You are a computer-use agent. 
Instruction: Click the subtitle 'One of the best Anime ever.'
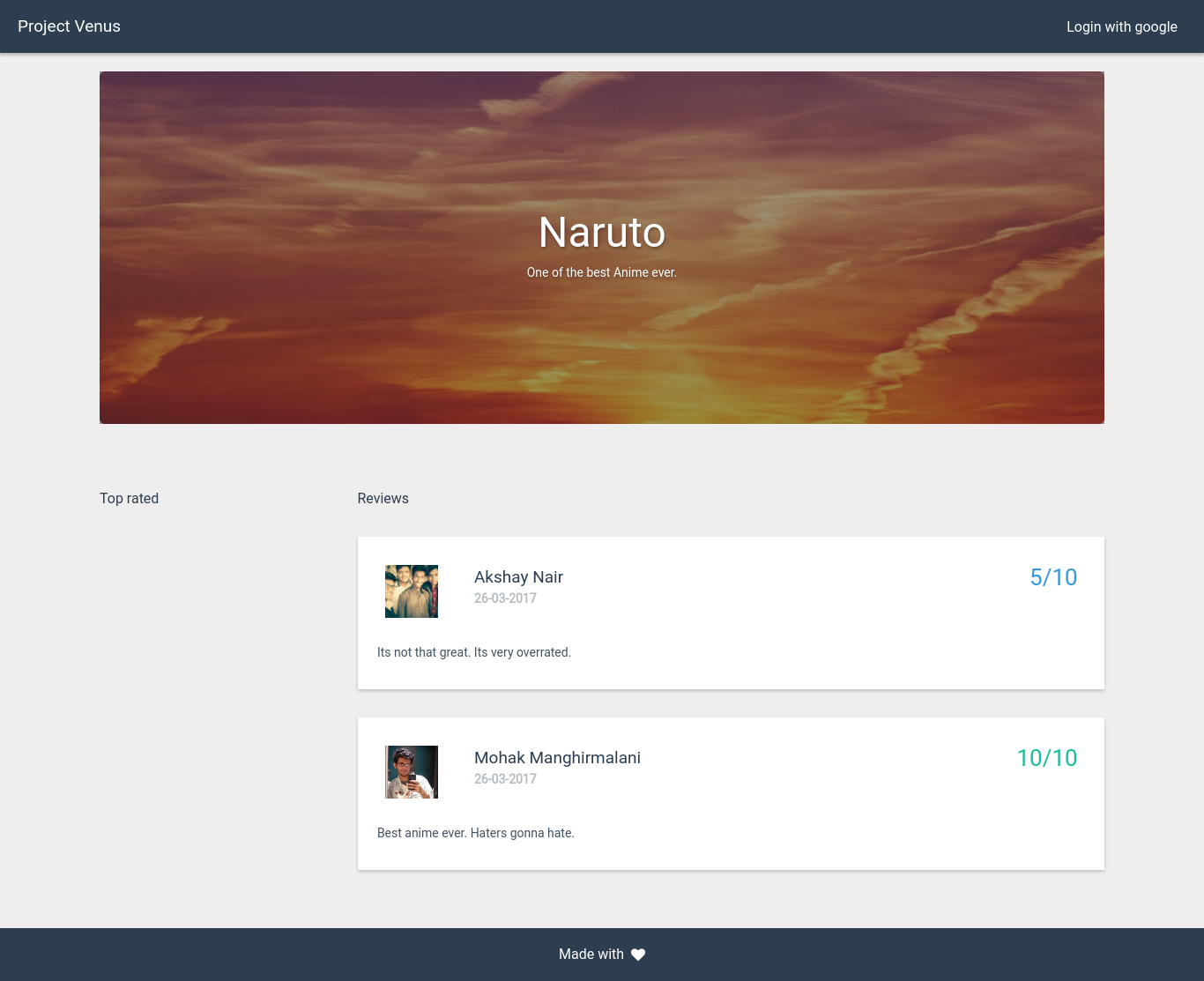[602, 272]
